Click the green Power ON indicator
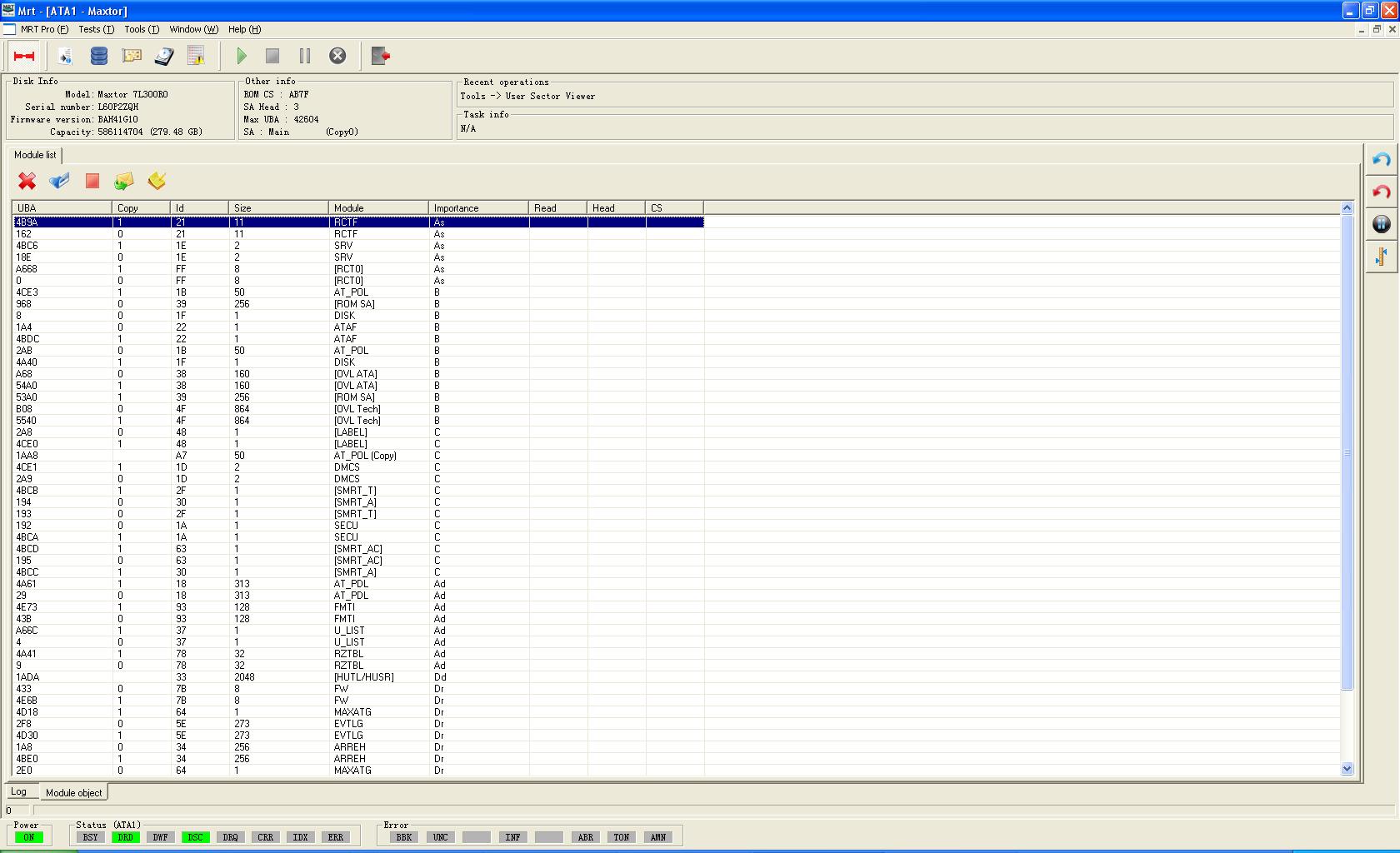Viewport: 1400px width, 853px height. pos(29,837)
